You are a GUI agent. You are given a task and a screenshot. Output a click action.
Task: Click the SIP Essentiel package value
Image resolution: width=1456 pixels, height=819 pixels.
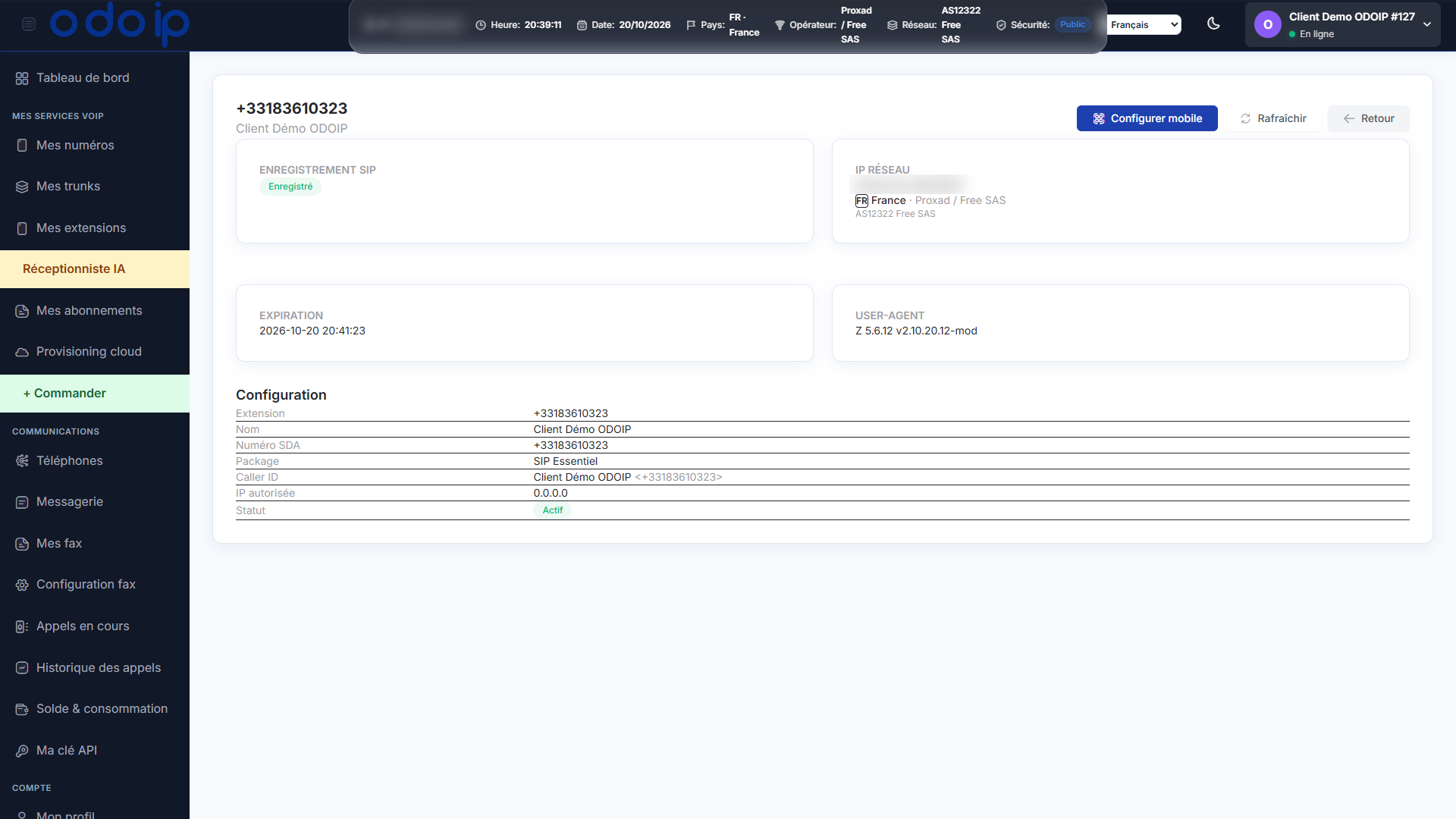point(566,461)
